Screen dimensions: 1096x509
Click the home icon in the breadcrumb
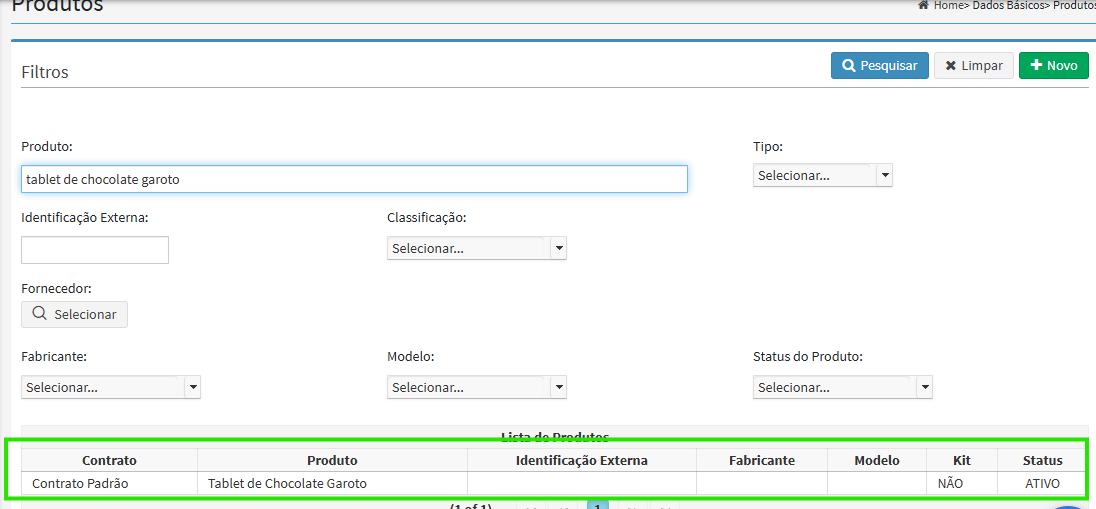tap(923, 5)
